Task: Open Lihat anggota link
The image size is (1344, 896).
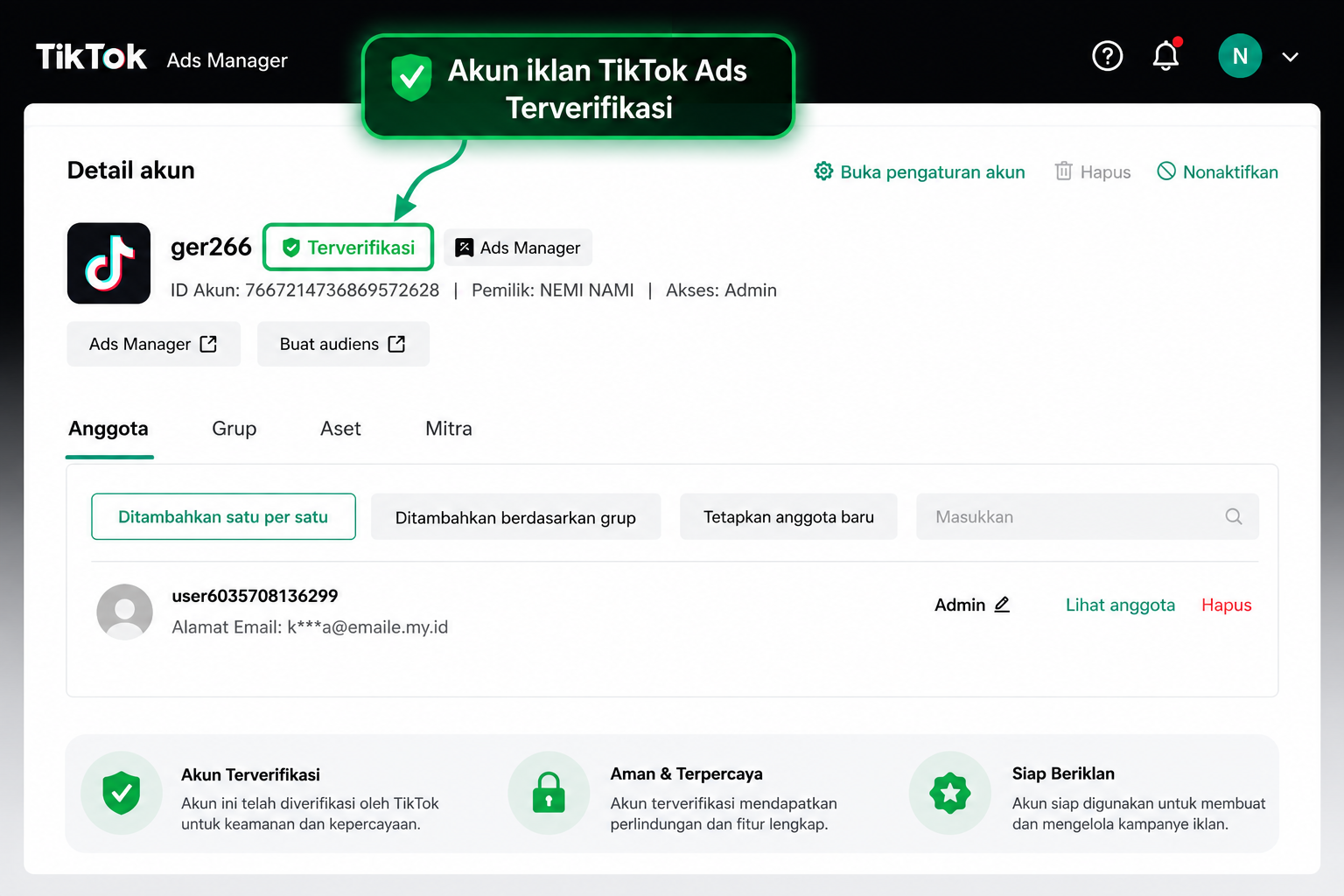Action: tap(1120, 605)
